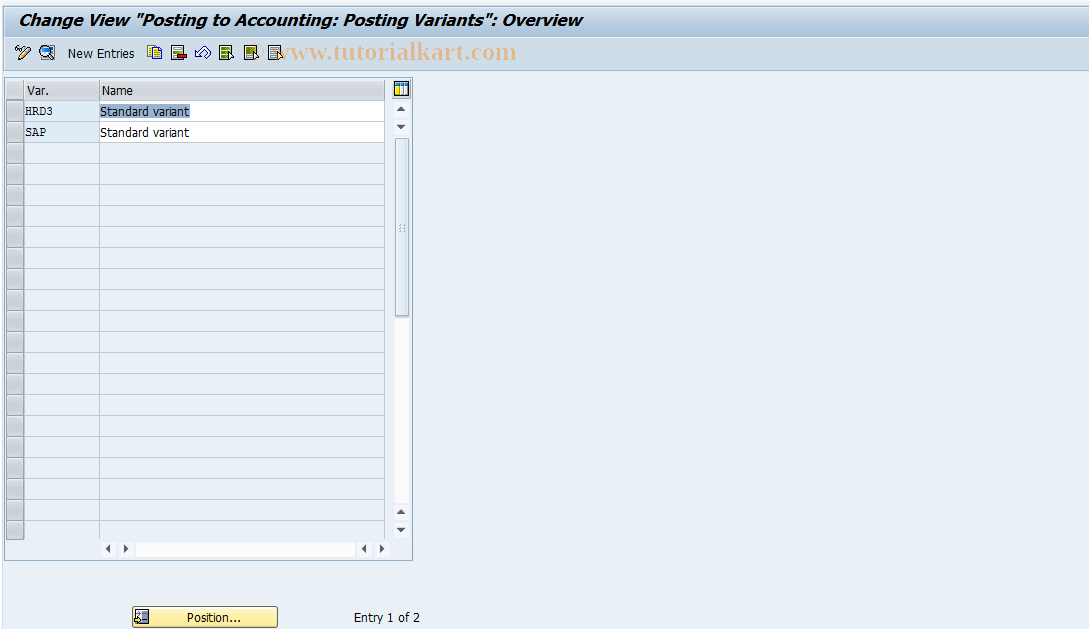
Task: Click the select-all corner cell of the table
Action: coord(15,90)
